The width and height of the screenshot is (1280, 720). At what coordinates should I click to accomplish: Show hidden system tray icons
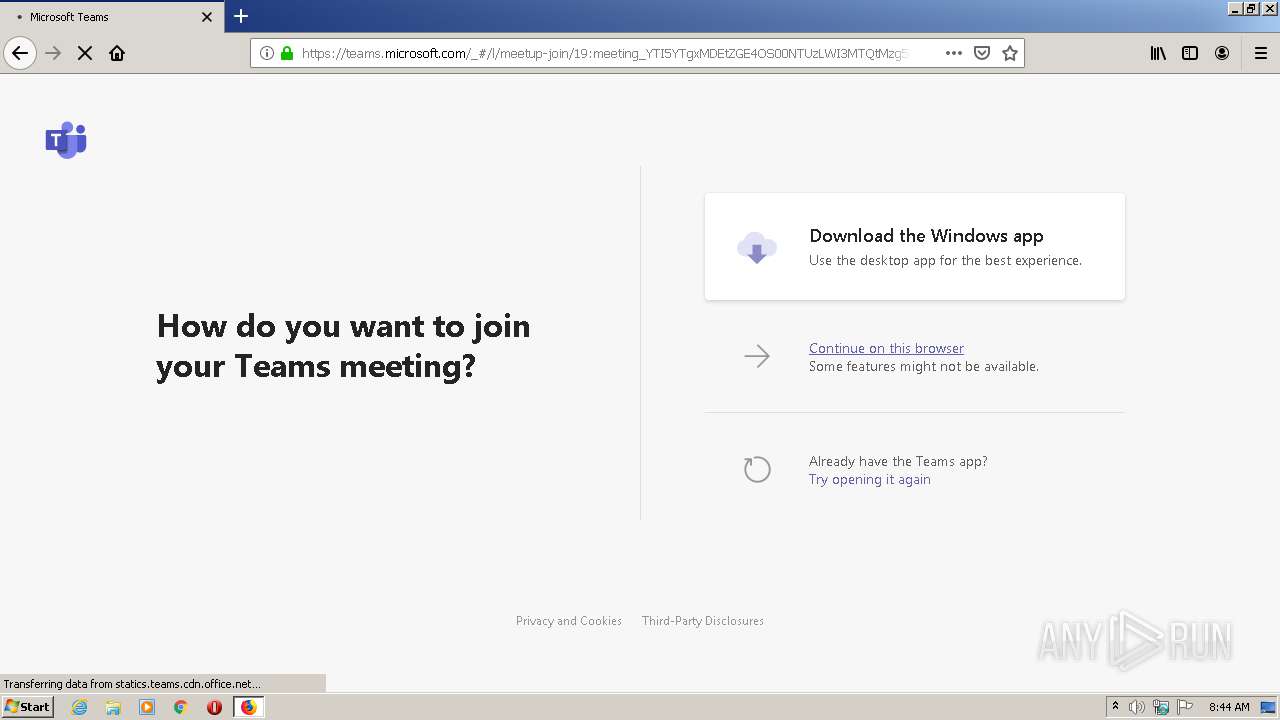click(1115, 707)
